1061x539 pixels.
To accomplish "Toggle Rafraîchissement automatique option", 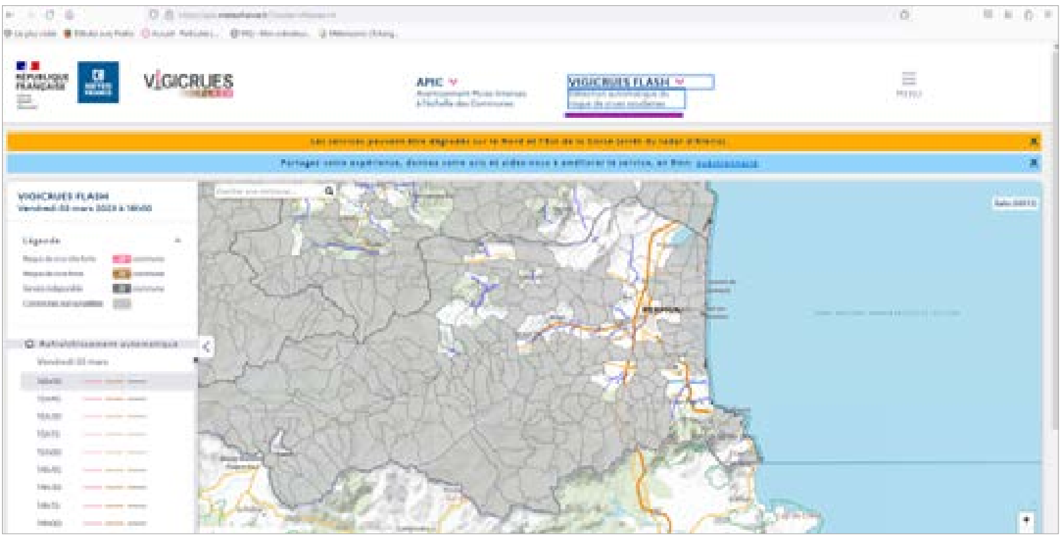I will click(x=30, y=344).
